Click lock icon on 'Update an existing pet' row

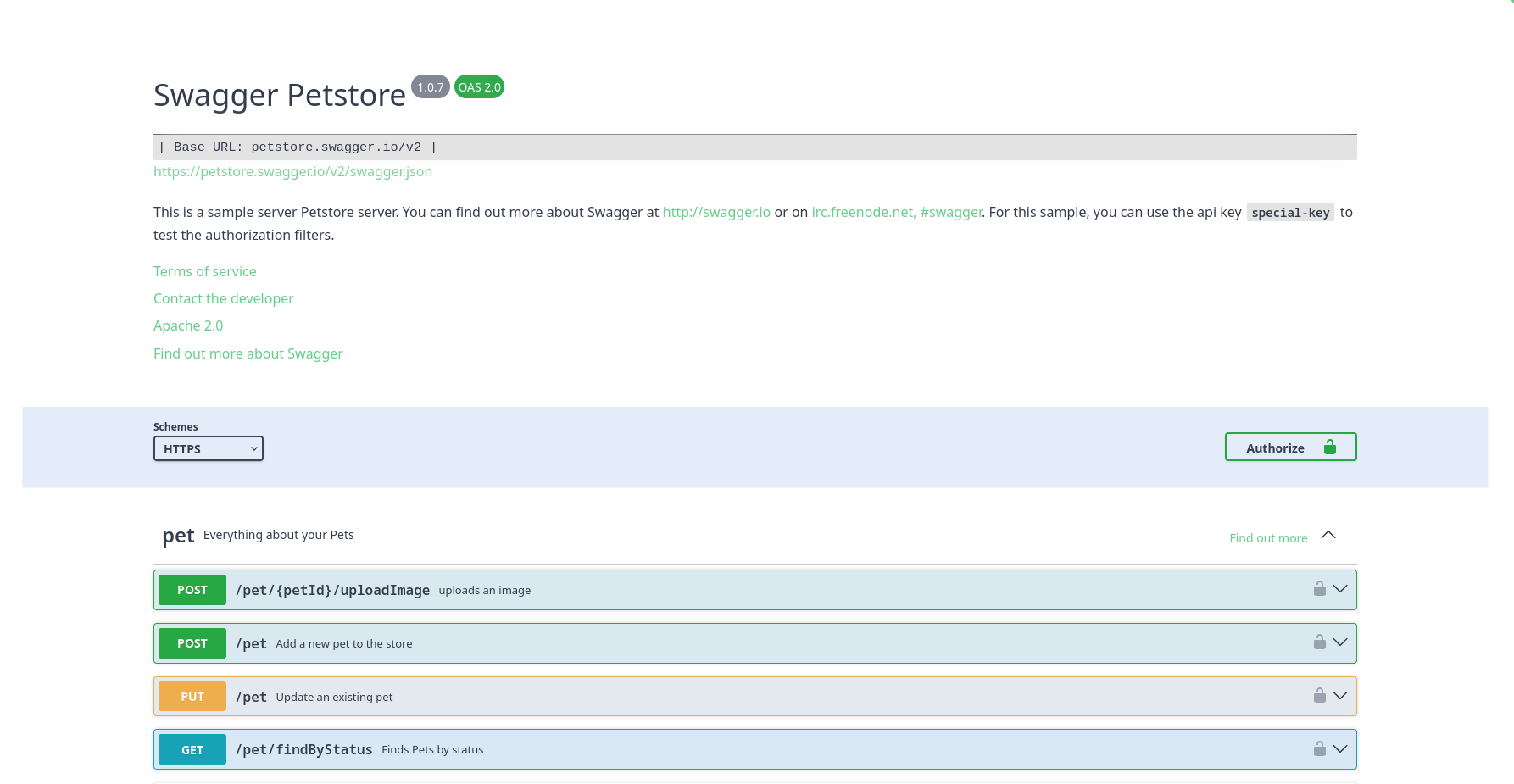click(1319, 695)
